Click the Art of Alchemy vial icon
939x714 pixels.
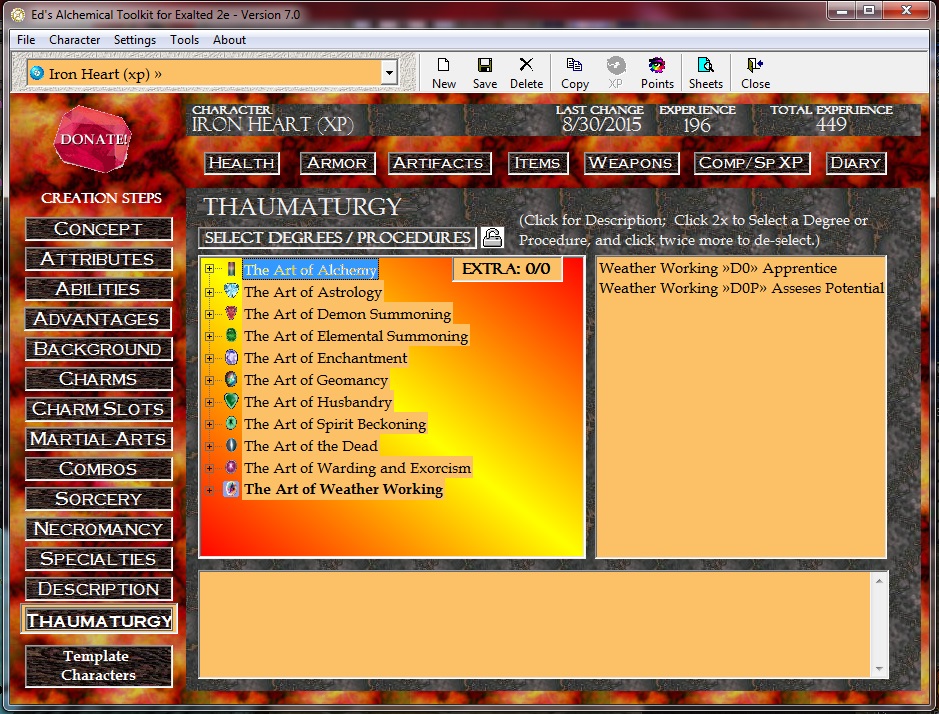pyautogui.click(x=231, y=269)
